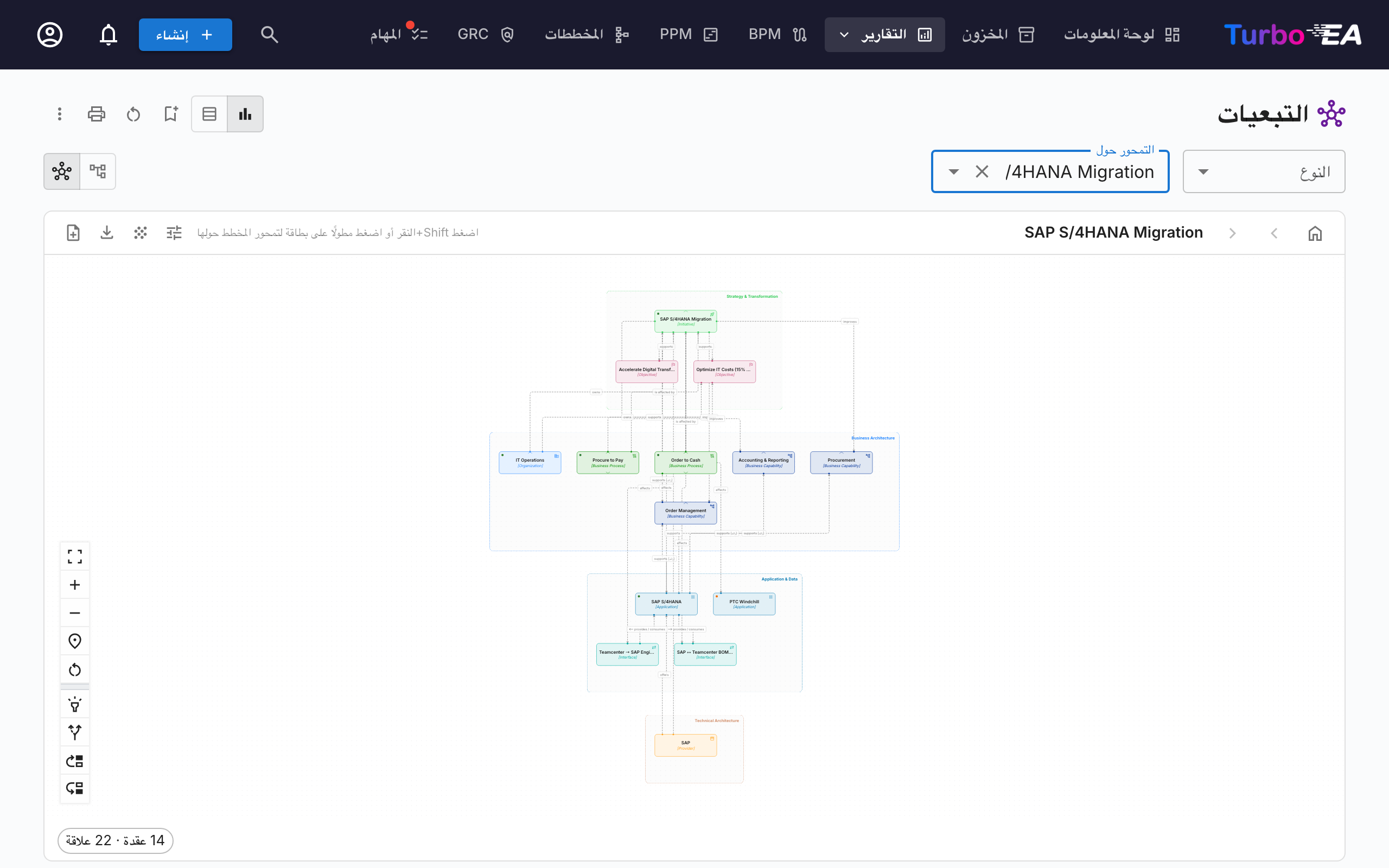
Task: Select the SAP provider node
Action: coord(685,745)
